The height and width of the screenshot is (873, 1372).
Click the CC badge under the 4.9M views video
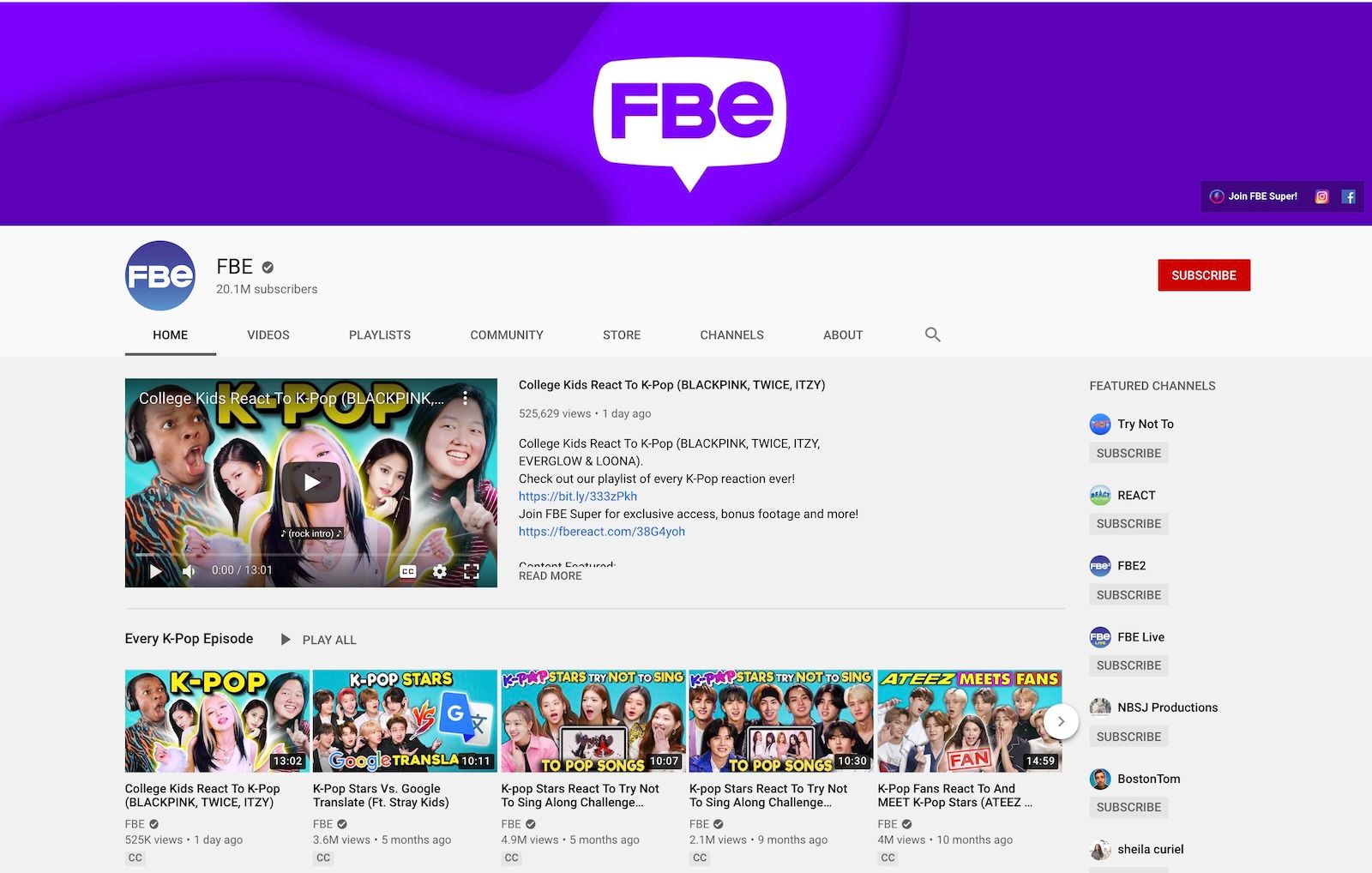[512, 858]
